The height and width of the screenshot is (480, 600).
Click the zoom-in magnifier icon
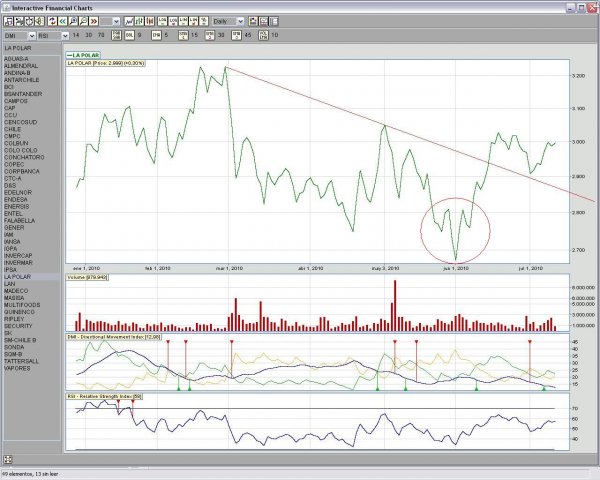click(73, 21)
